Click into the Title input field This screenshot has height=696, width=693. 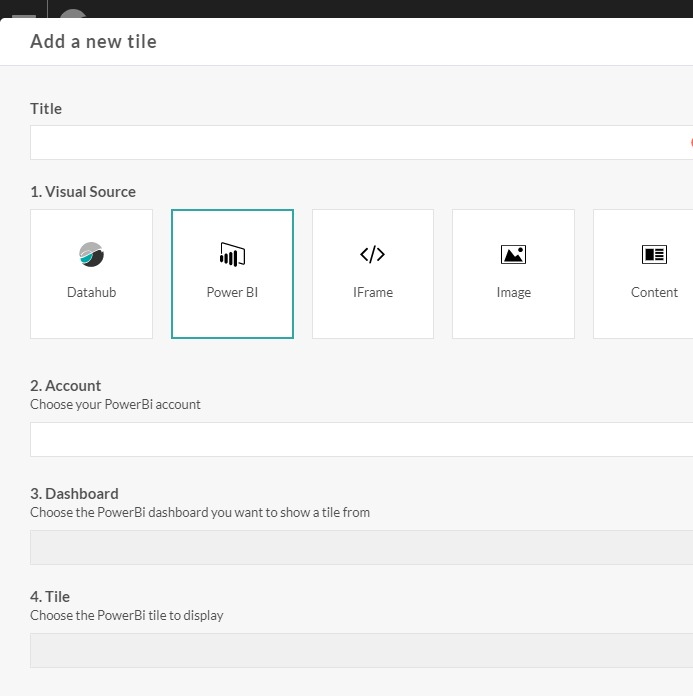point(361,142)
